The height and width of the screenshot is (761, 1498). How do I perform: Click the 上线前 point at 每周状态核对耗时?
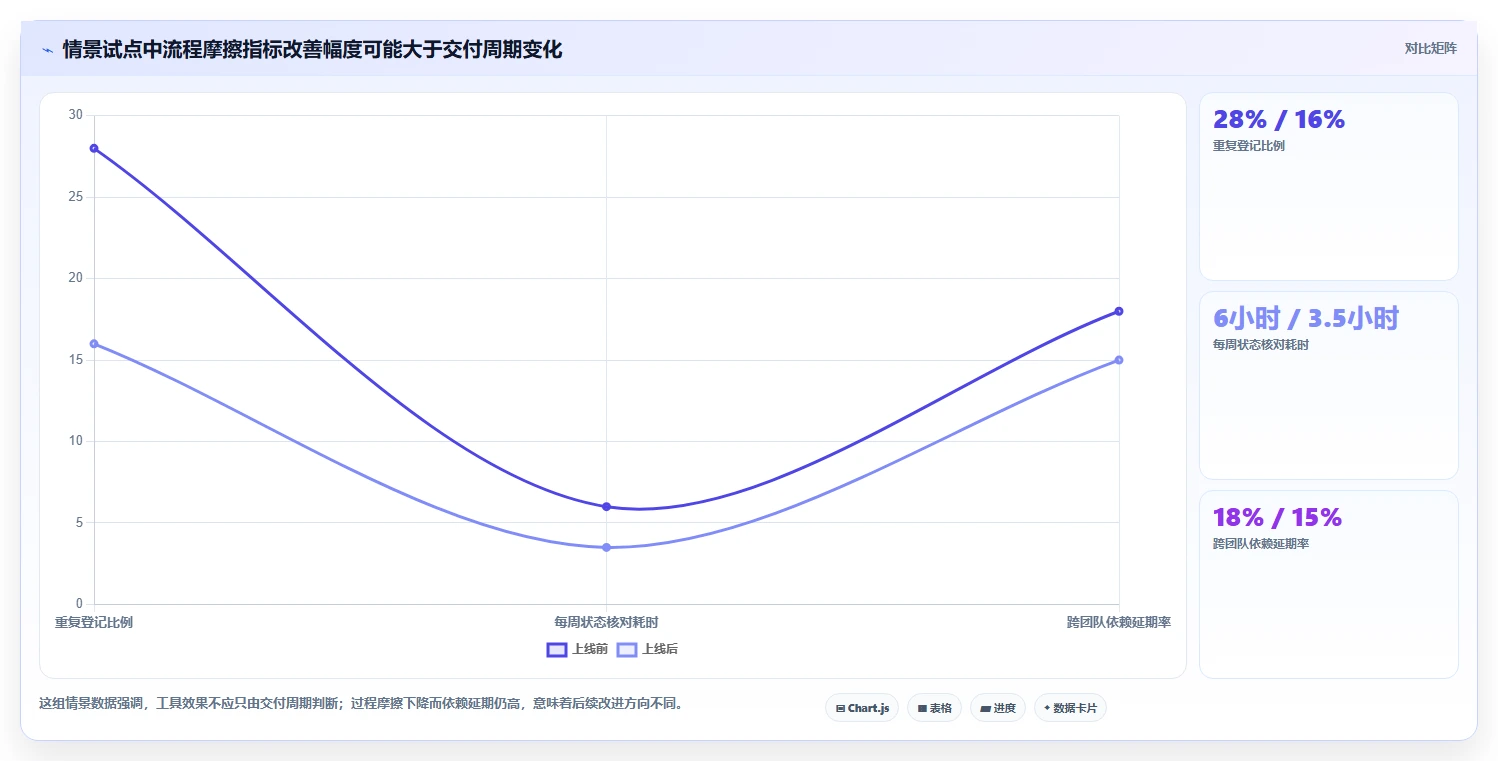606,507
